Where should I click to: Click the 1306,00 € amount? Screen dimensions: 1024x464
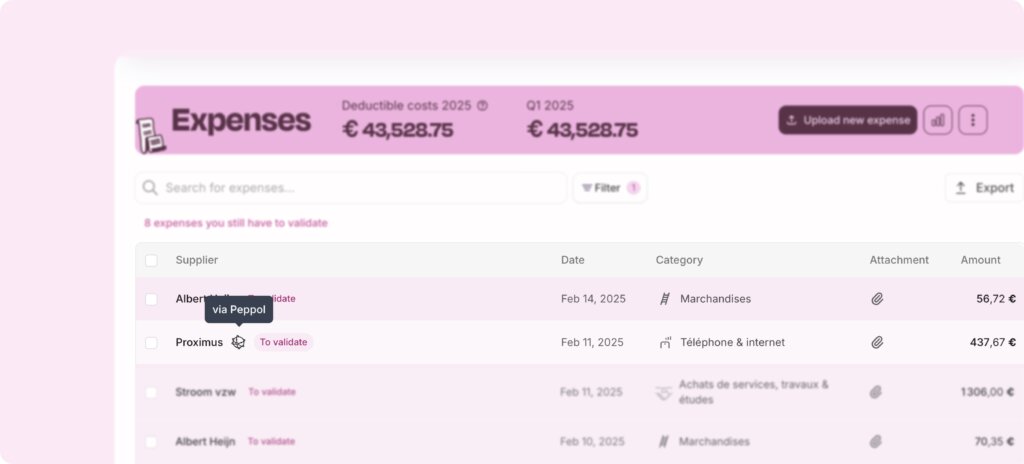tap(987, 392)
